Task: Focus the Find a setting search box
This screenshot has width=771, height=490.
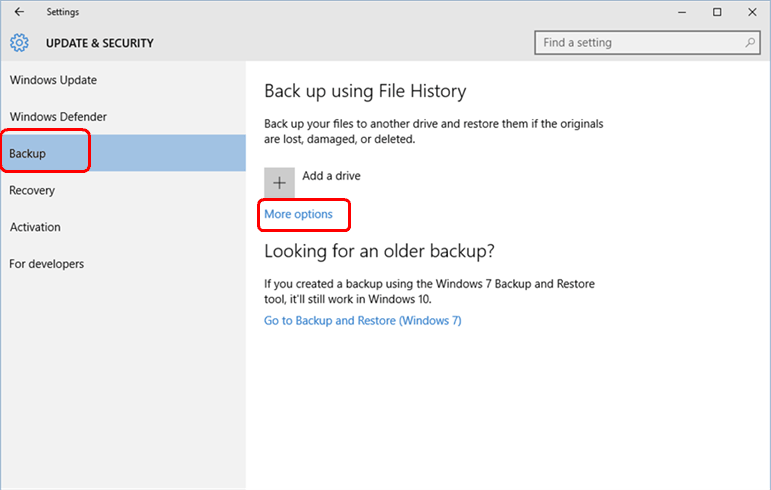Action: click(640, 43)
